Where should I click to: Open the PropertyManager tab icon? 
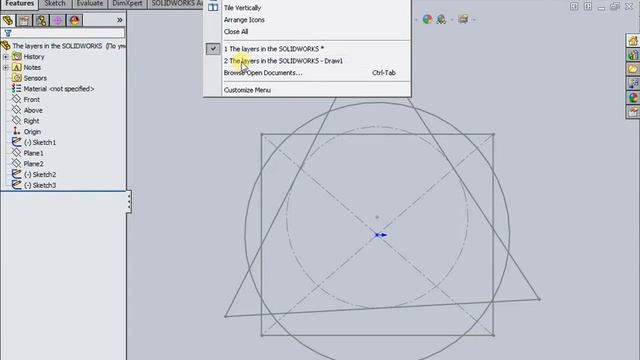coord(24,20)
